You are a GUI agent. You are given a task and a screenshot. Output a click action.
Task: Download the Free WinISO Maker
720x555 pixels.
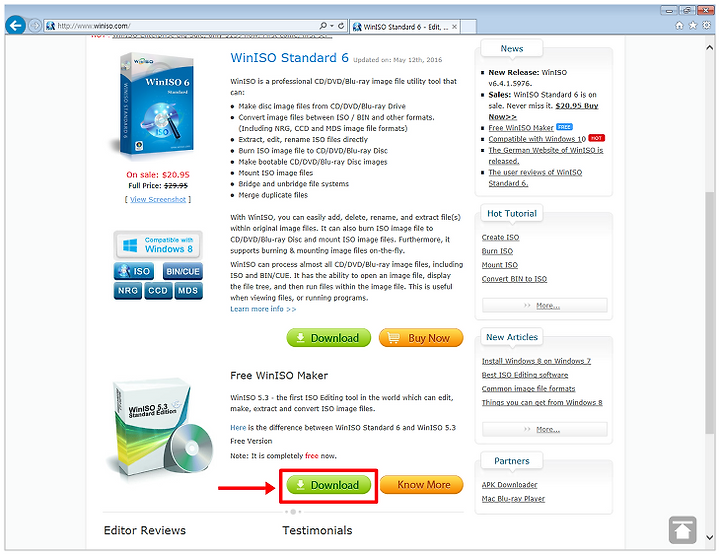click(328, 485)
